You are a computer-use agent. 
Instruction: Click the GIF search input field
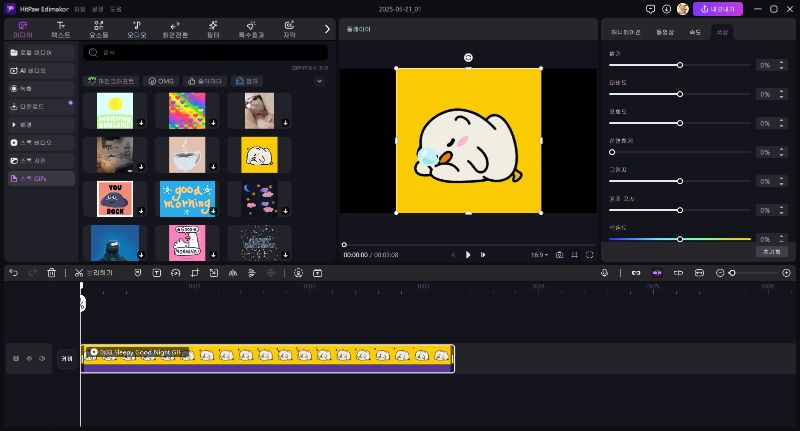coord(206,53)
